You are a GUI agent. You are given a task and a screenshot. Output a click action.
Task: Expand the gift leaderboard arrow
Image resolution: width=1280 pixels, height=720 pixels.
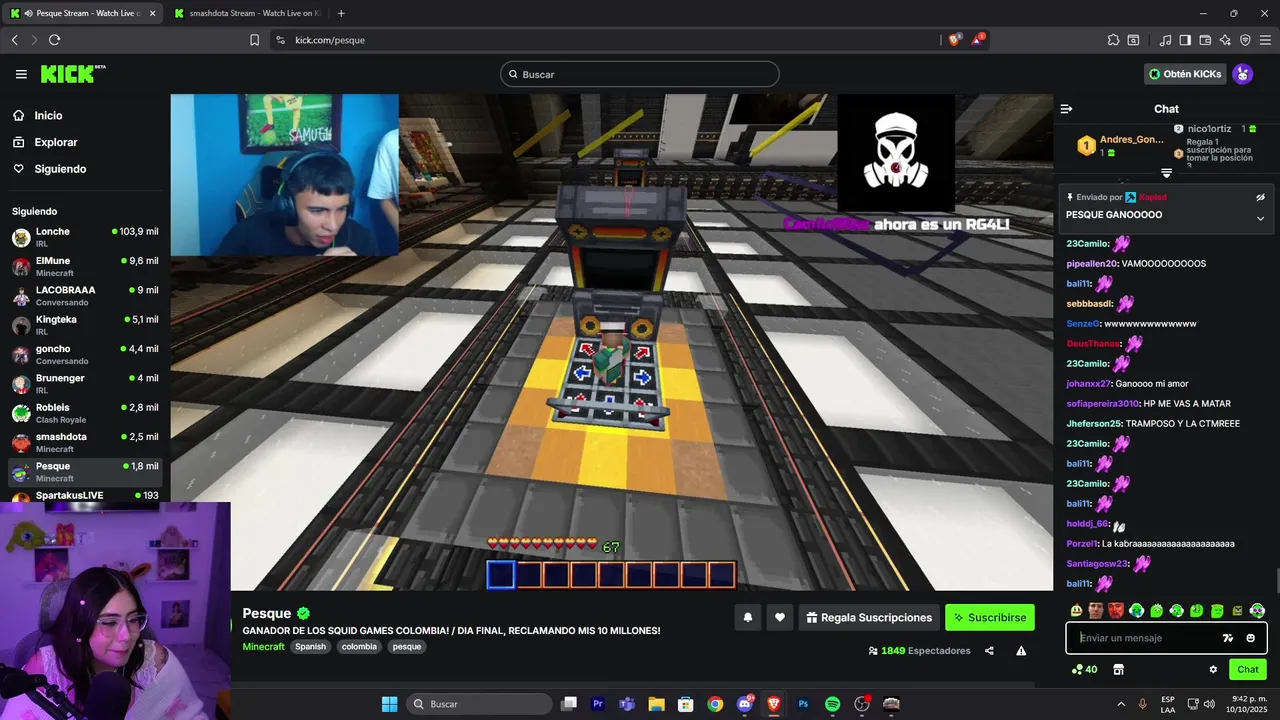[1166, 174]
